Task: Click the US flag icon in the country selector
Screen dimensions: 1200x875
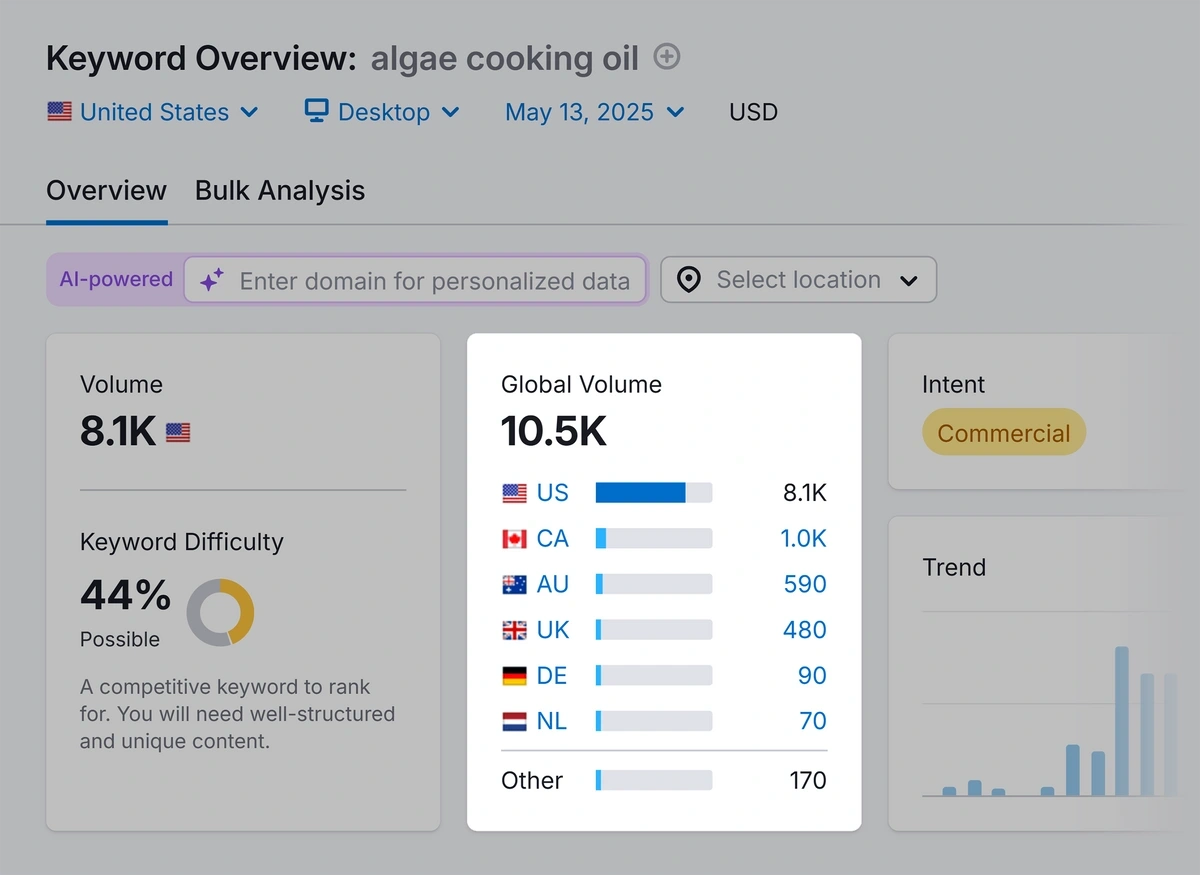Action: (59, 111)
